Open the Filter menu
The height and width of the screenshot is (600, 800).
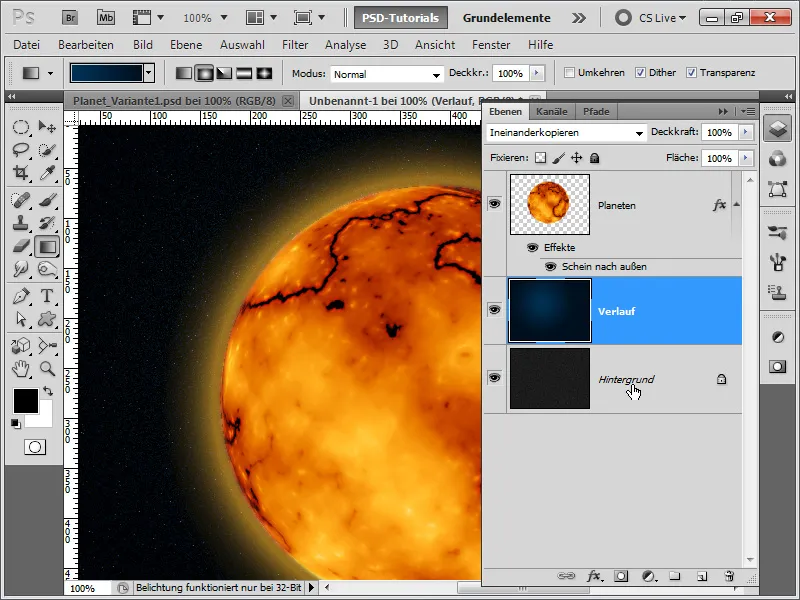pyautogui.click(x=295, y=45)
